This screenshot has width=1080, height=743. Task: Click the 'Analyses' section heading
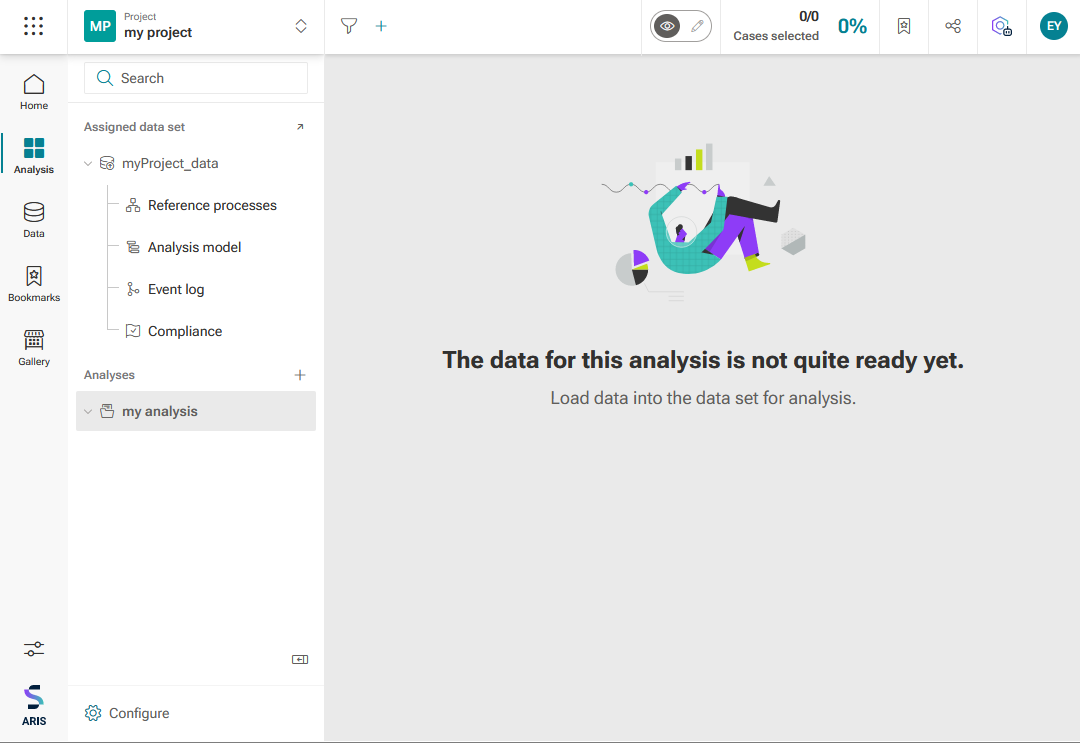(110, 375)
